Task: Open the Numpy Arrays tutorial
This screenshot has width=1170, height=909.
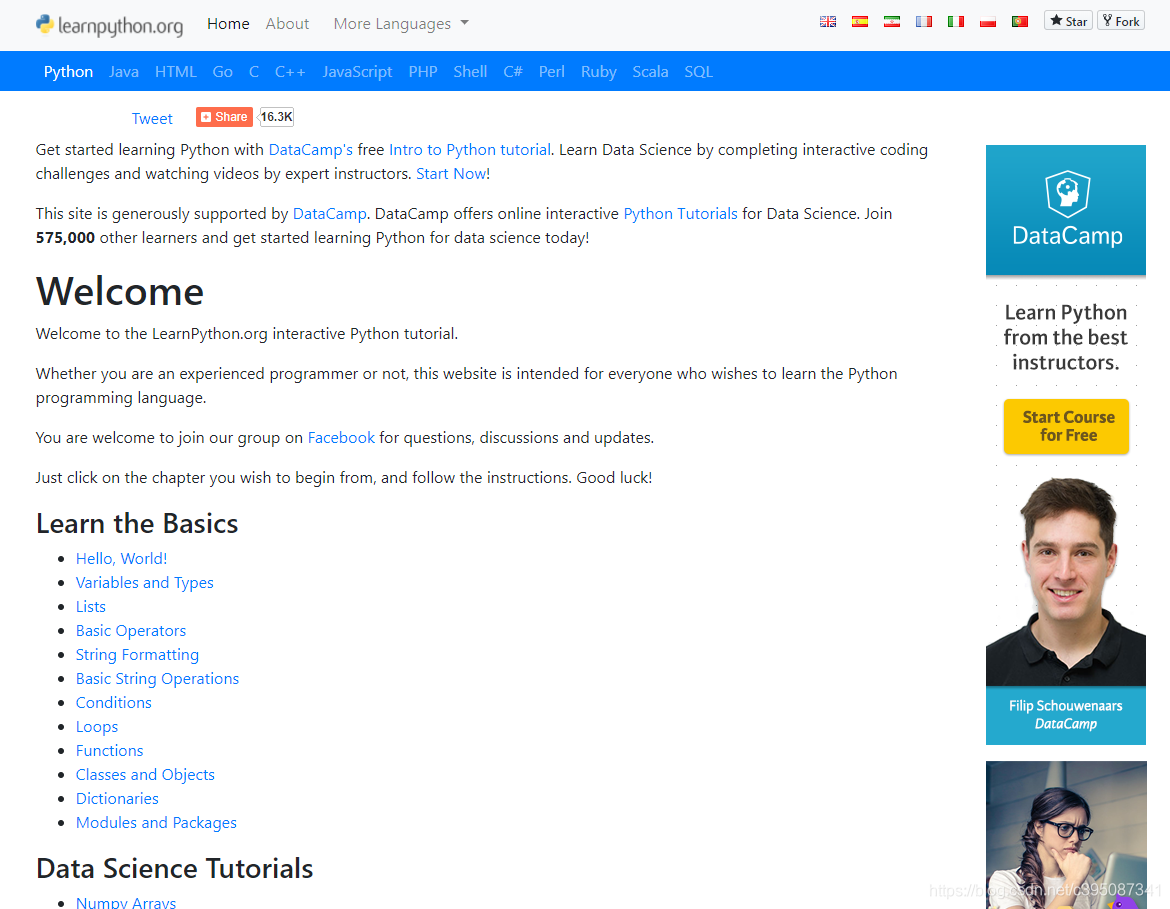Action: (126, 902)
